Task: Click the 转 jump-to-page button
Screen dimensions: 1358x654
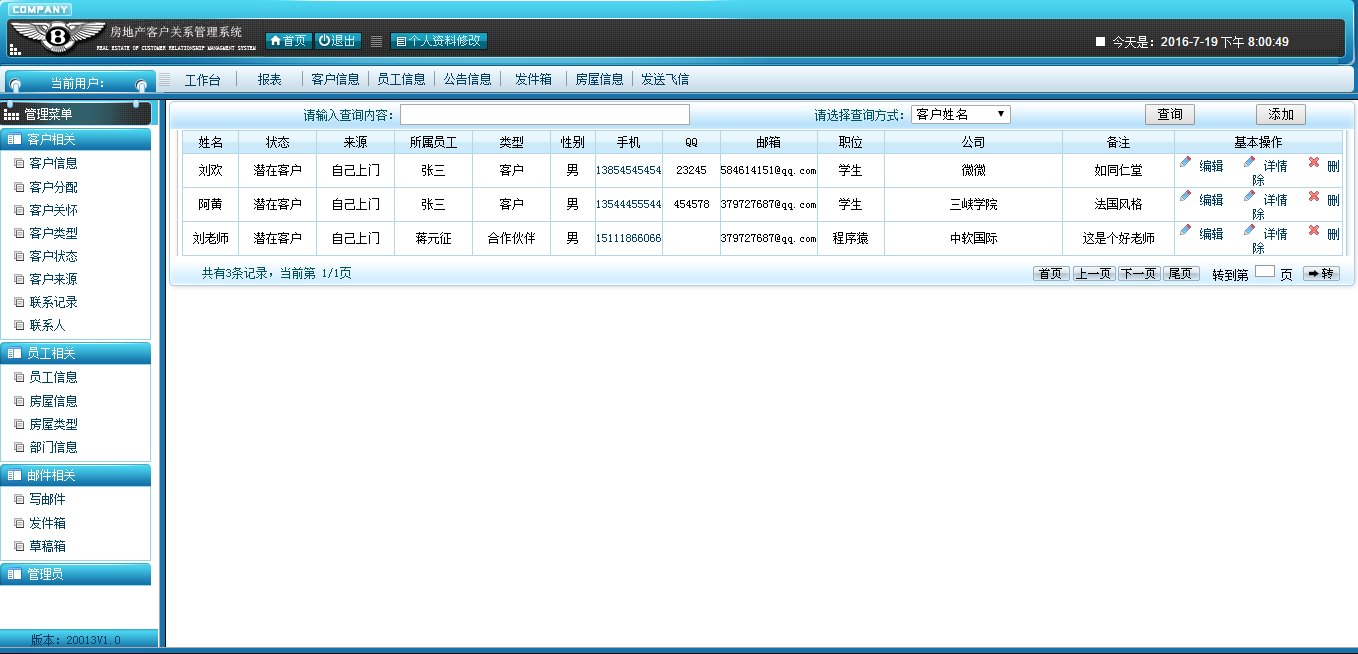Action: coord(1321,273)
